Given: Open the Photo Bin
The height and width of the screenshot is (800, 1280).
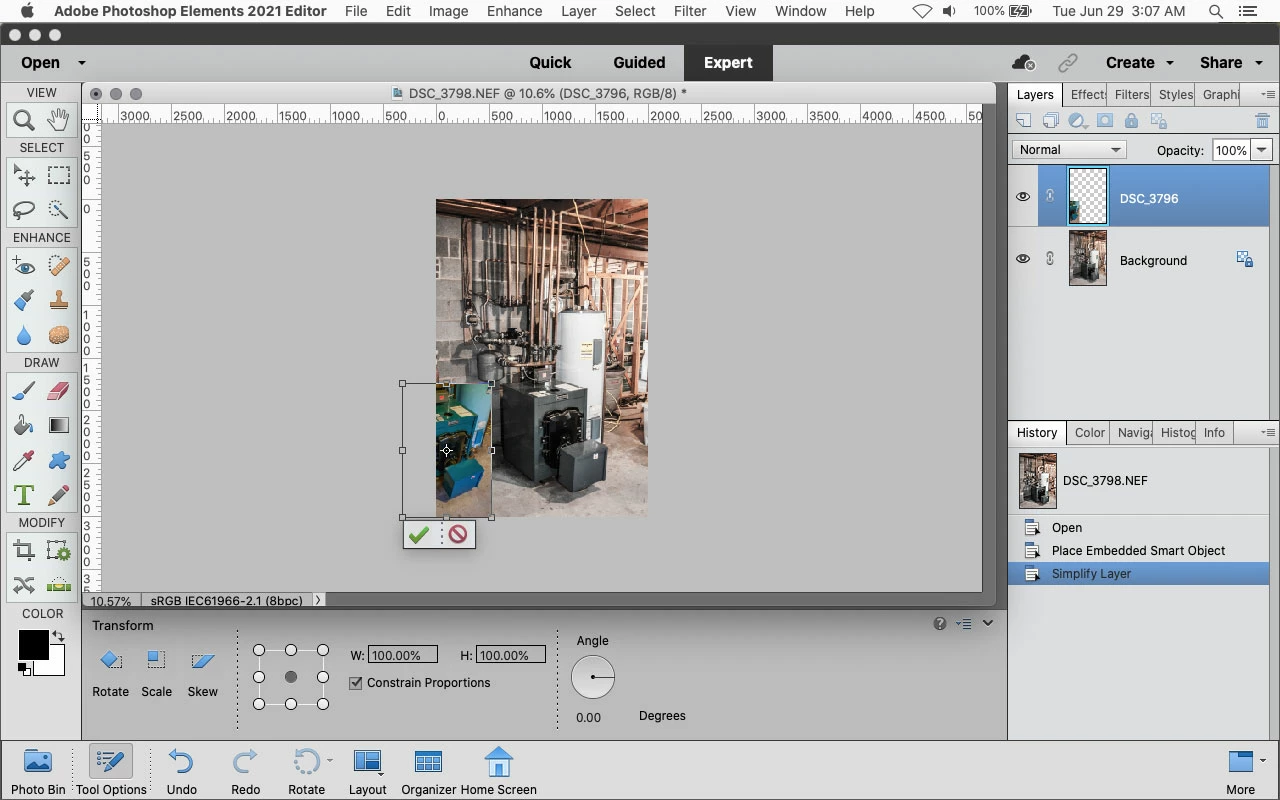Looking at the screenshot, I should 38,770.
